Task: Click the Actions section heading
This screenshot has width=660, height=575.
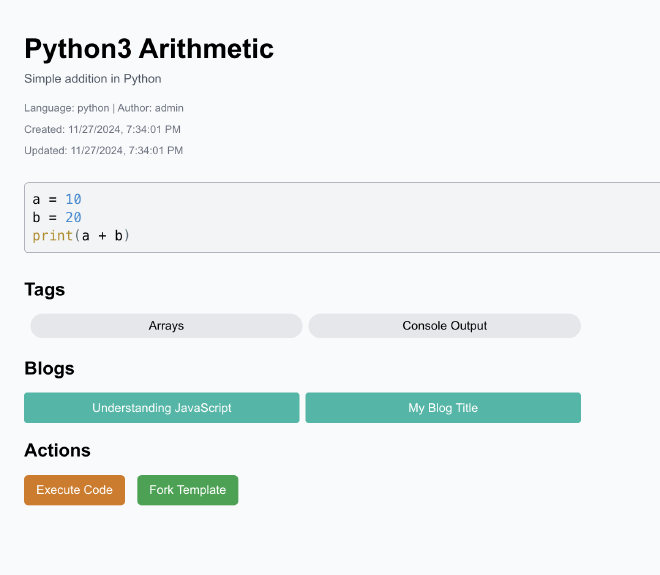Action: click(x=57, y=450)
